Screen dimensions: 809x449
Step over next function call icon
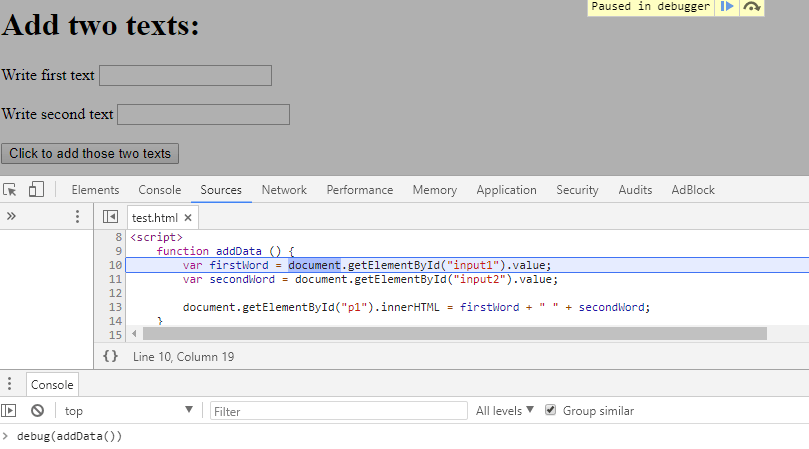click(x=750, y=7)
